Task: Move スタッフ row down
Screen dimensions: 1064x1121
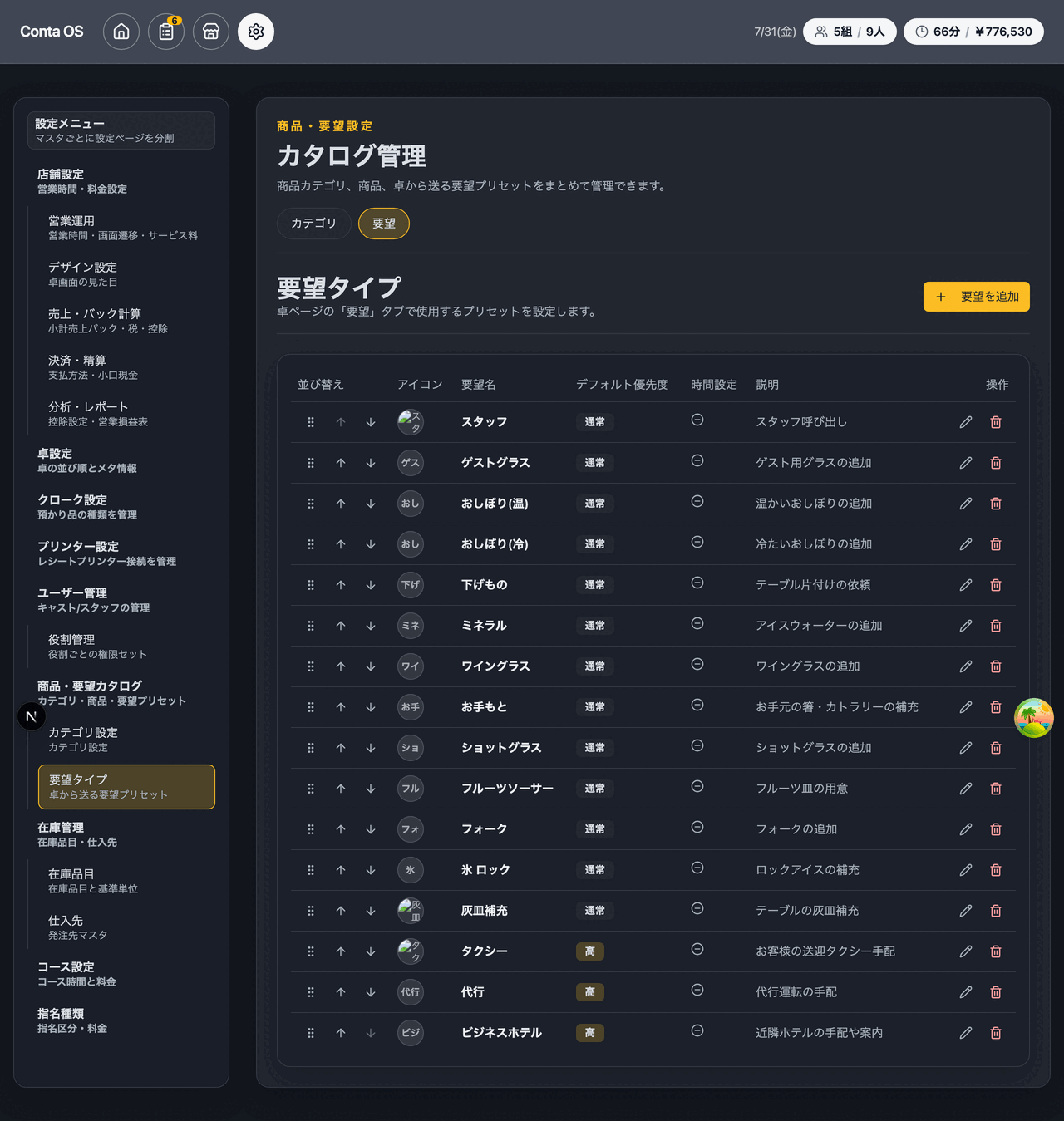Action: click(x=371, y=422)
